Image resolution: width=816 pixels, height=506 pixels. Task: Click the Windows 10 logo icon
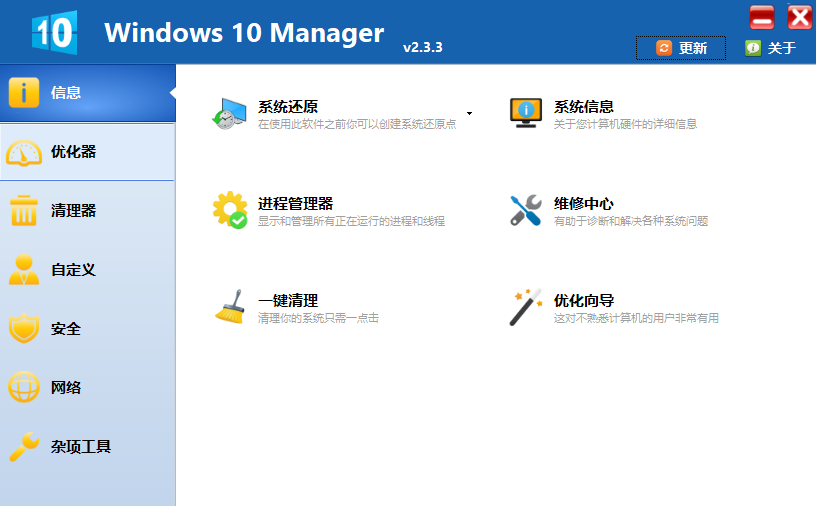click(55, 32)
